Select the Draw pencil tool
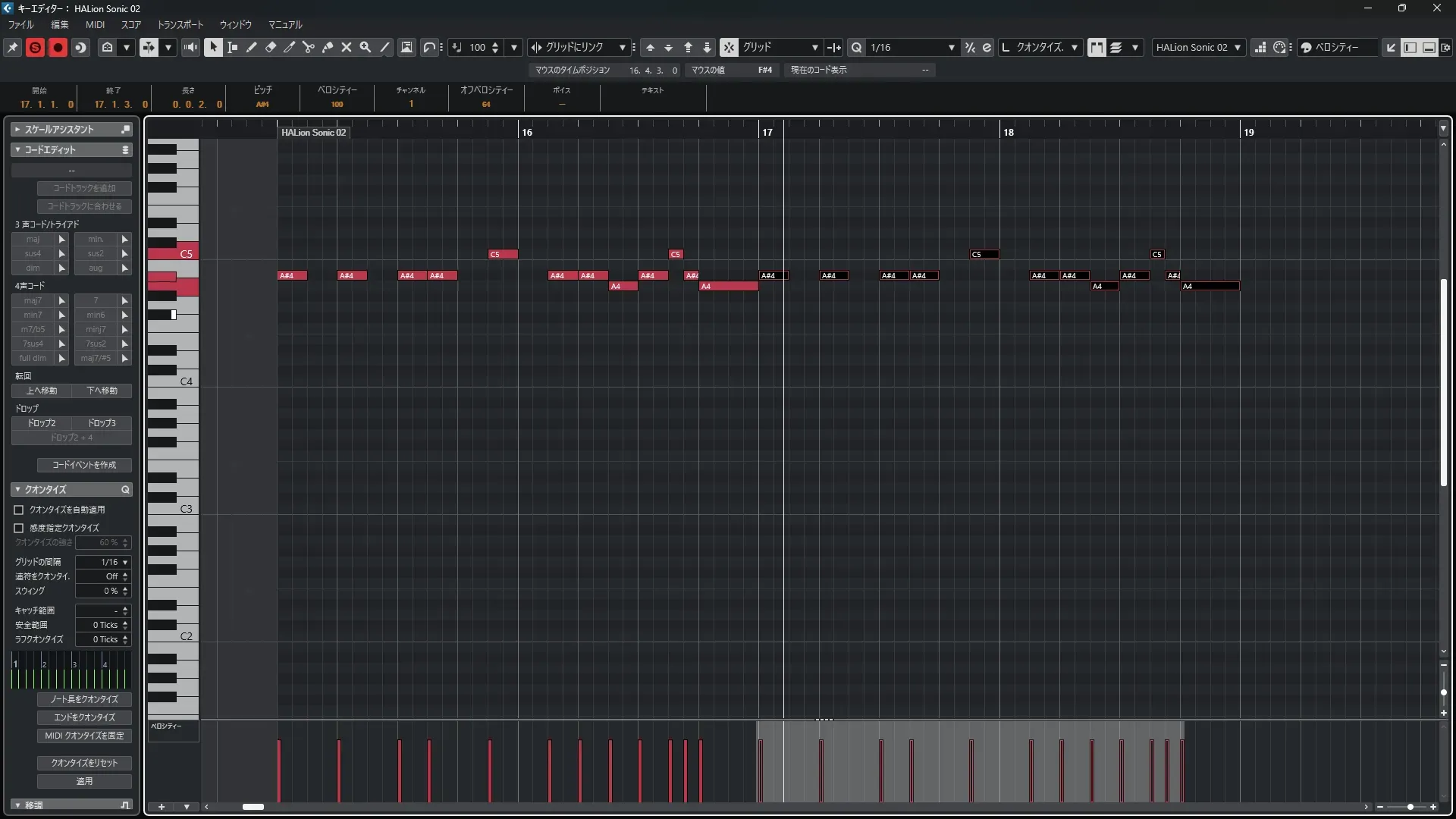The width and height of the screenshot is (1456, 819). click(x=252, y=47)
